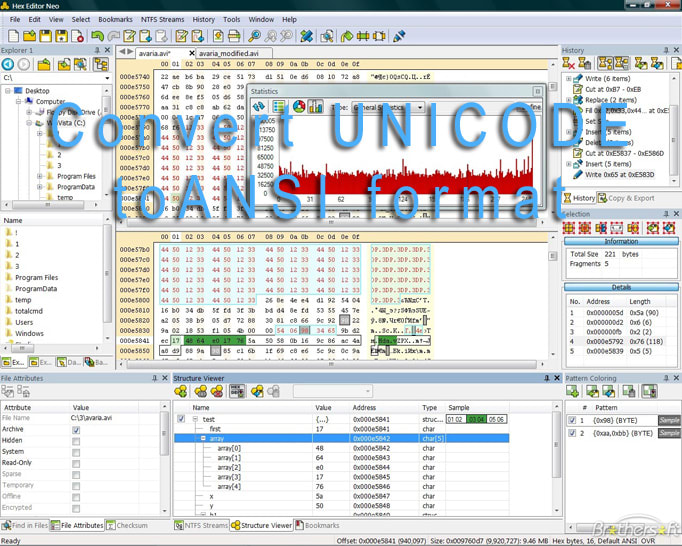Expand the Write (6 items) history node
The image size is (682, 546).
tap(568, 79)
